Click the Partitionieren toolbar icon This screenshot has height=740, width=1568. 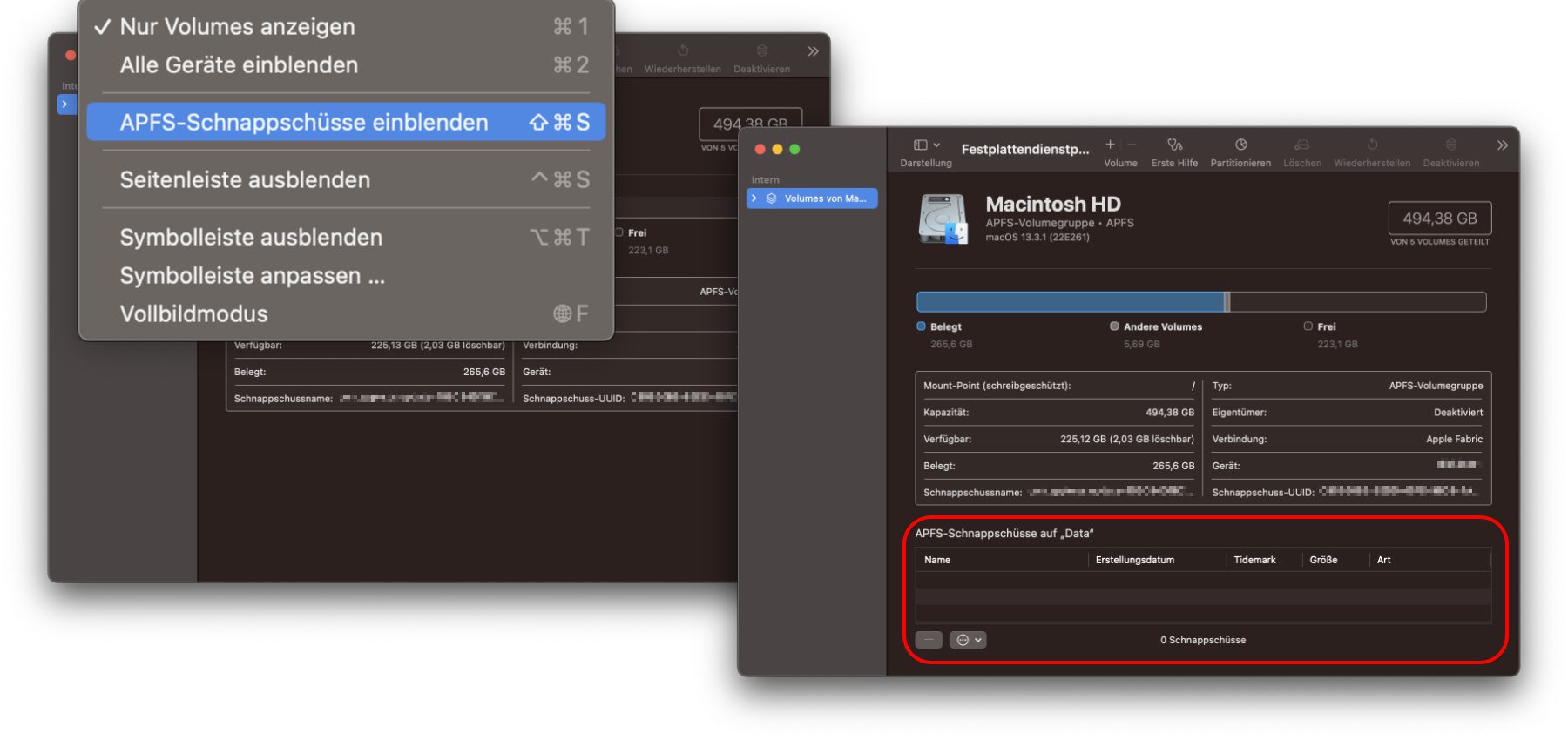point(1240,145)
